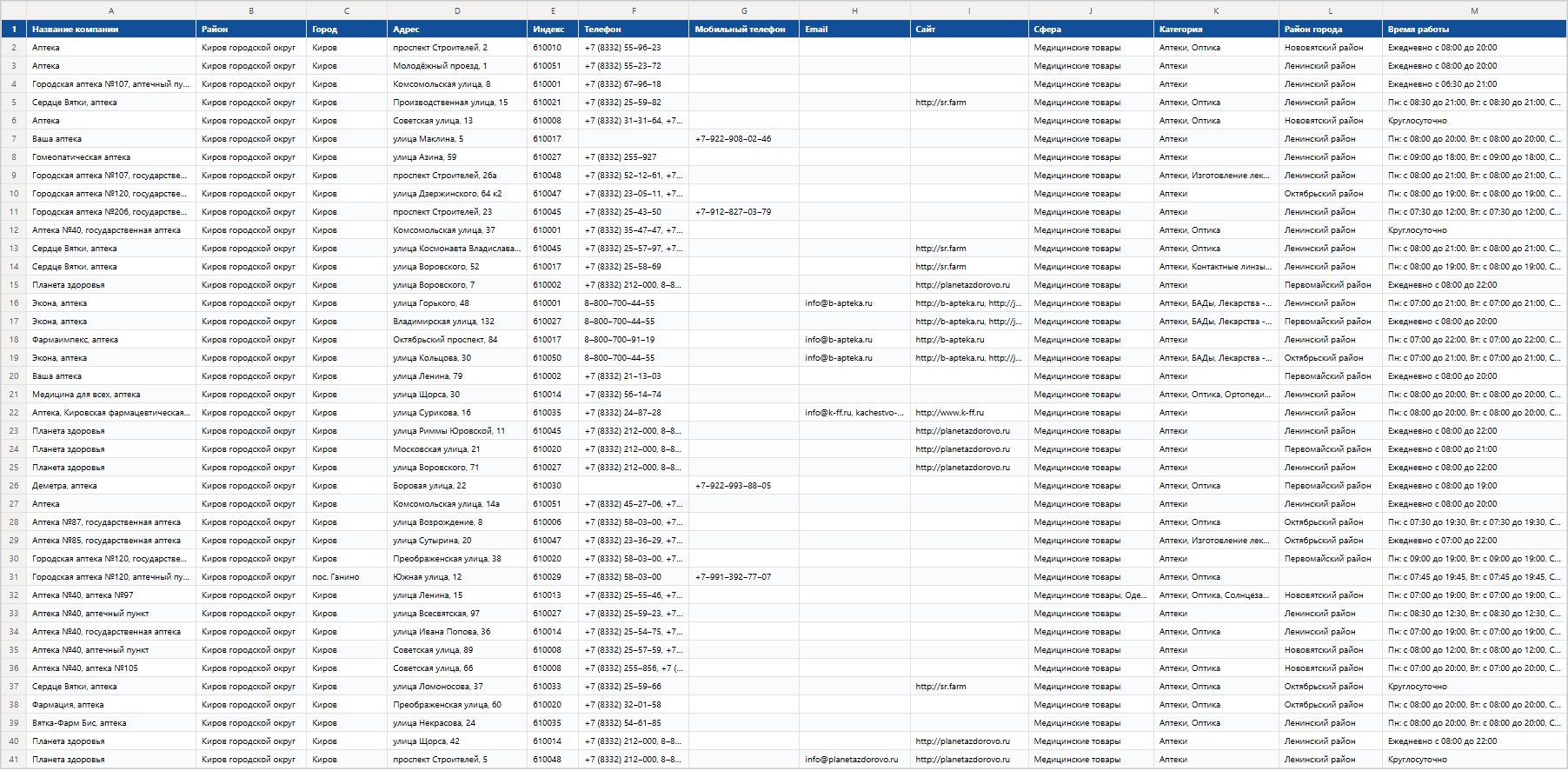Click the site cell 'http://www.k-ff.ru'

pyautogui.click(x=969, y=413)
